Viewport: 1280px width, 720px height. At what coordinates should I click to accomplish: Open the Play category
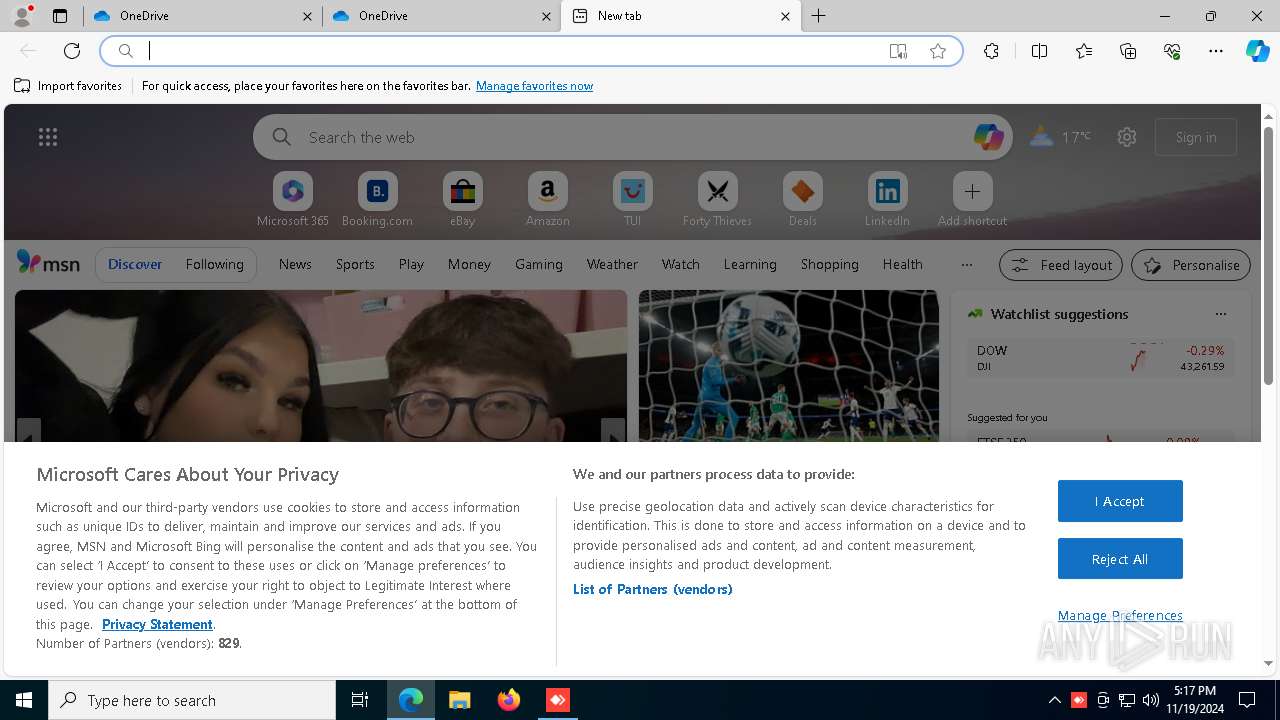(411, 264)
